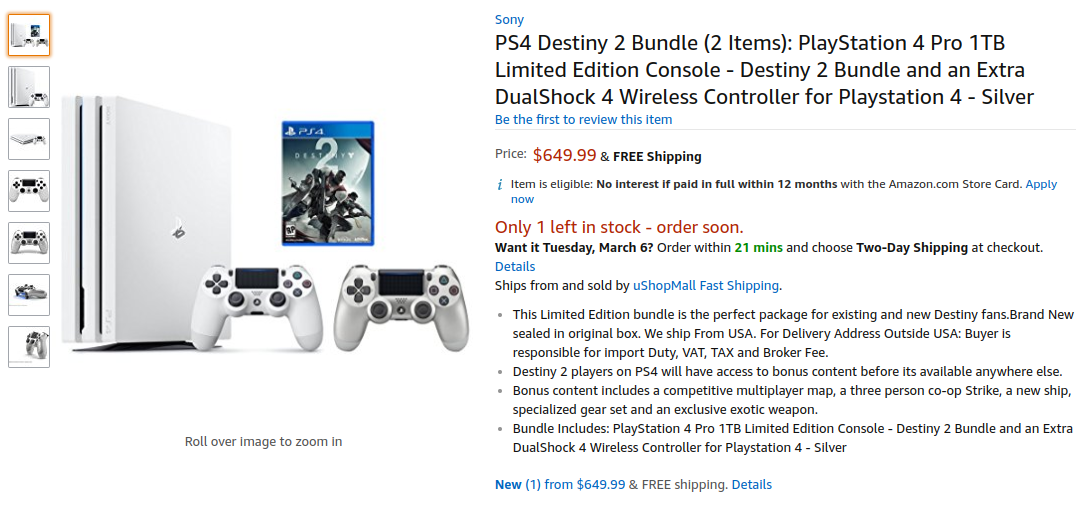The image size is (1092, 508).
Task: Open the Sony brand link
Action: click(x=509, y=20)
